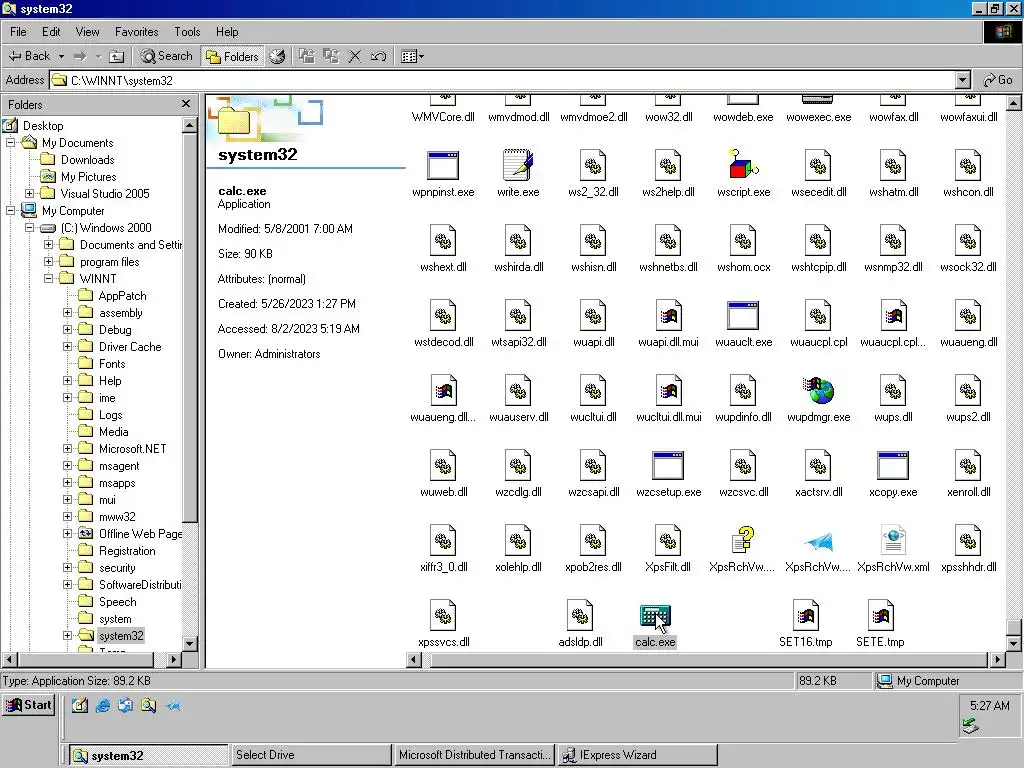Open the Back button history dropdown arrow
This screenshot has width=1024, height=768.
(x=61, y=56)
